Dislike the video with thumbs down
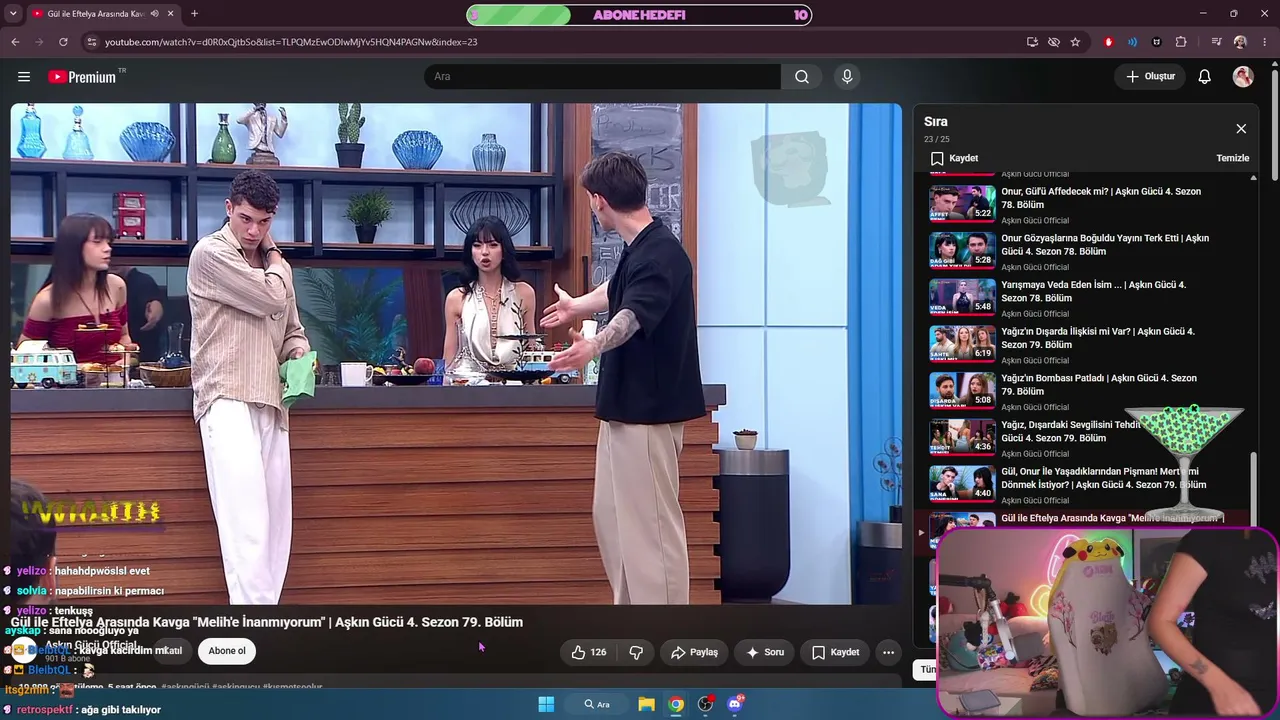The height and width of the screenshot is (720, 1280). point(636,652)
